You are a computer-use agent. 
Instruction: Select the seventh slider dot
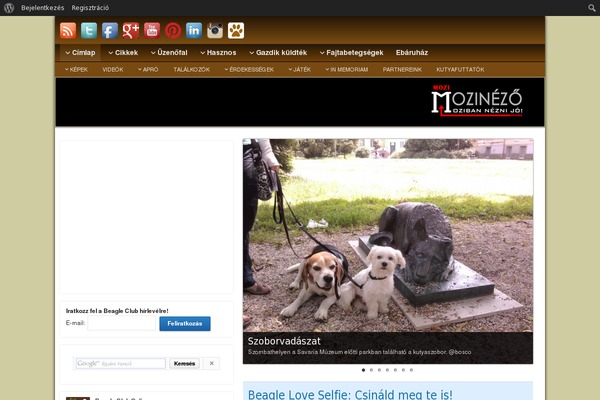pyautogui.click(x=411, y=370)
